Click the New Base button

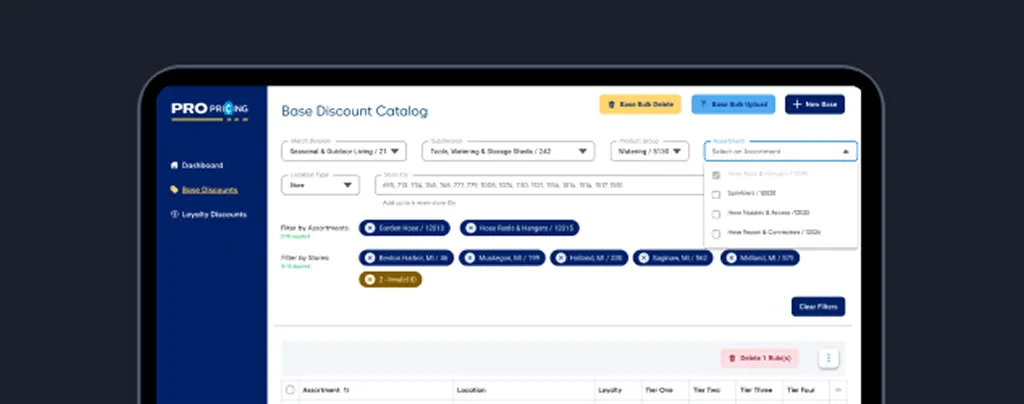[814, 104]
